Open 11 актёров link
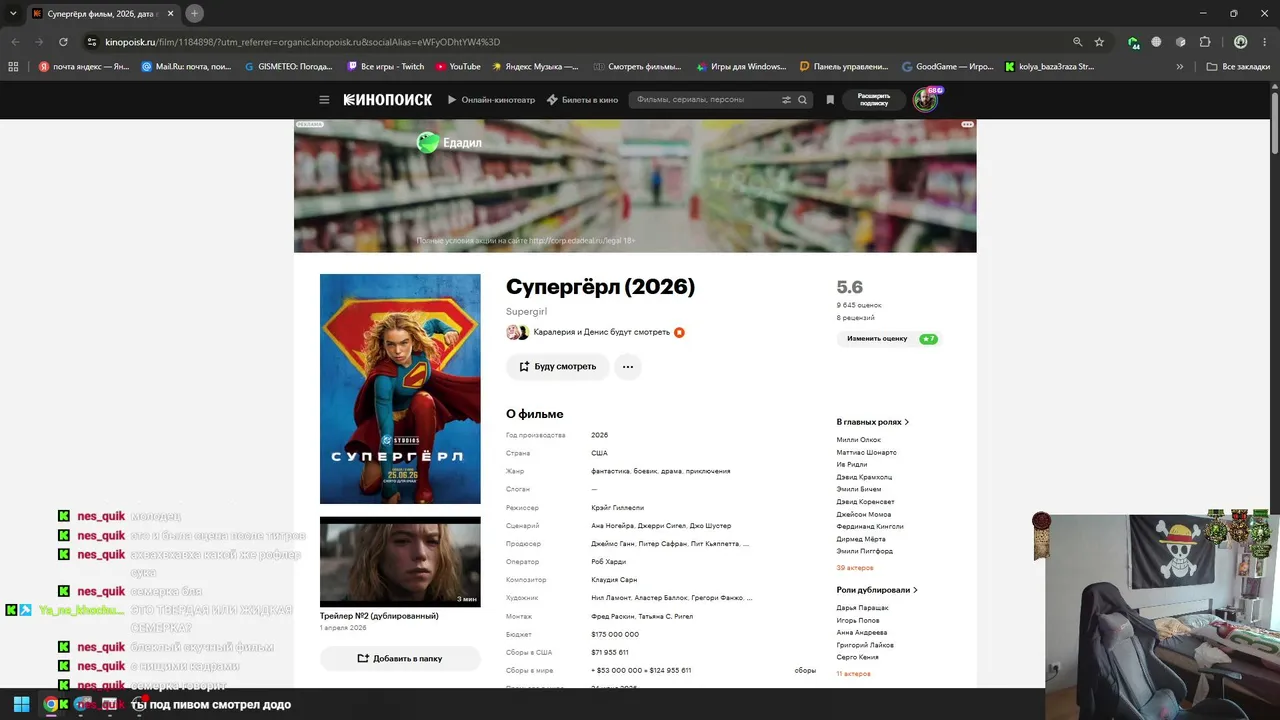 tap(854, 674)
